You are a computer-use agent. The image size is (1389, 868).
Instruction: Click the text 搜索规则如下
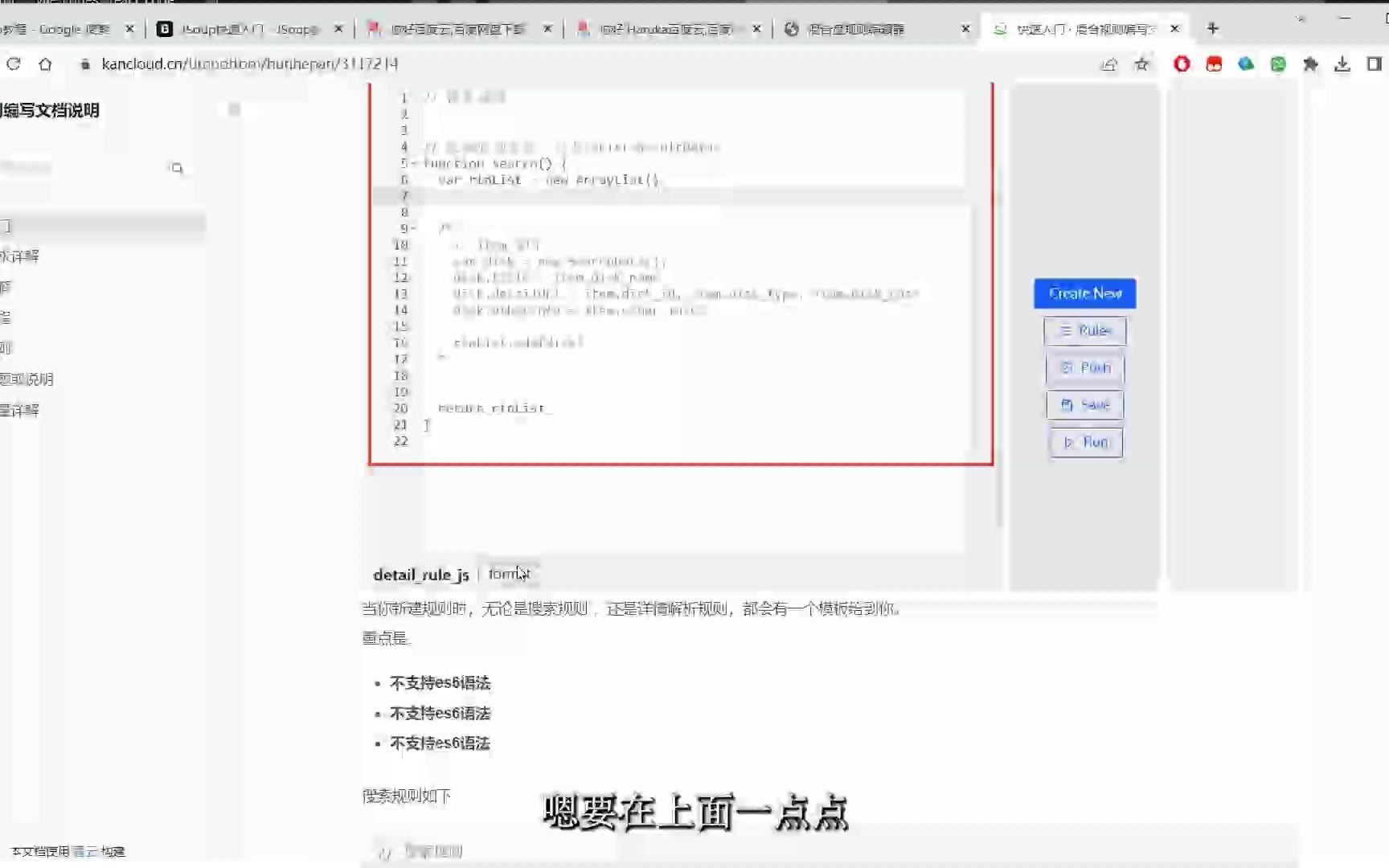[x=407, y=796]
